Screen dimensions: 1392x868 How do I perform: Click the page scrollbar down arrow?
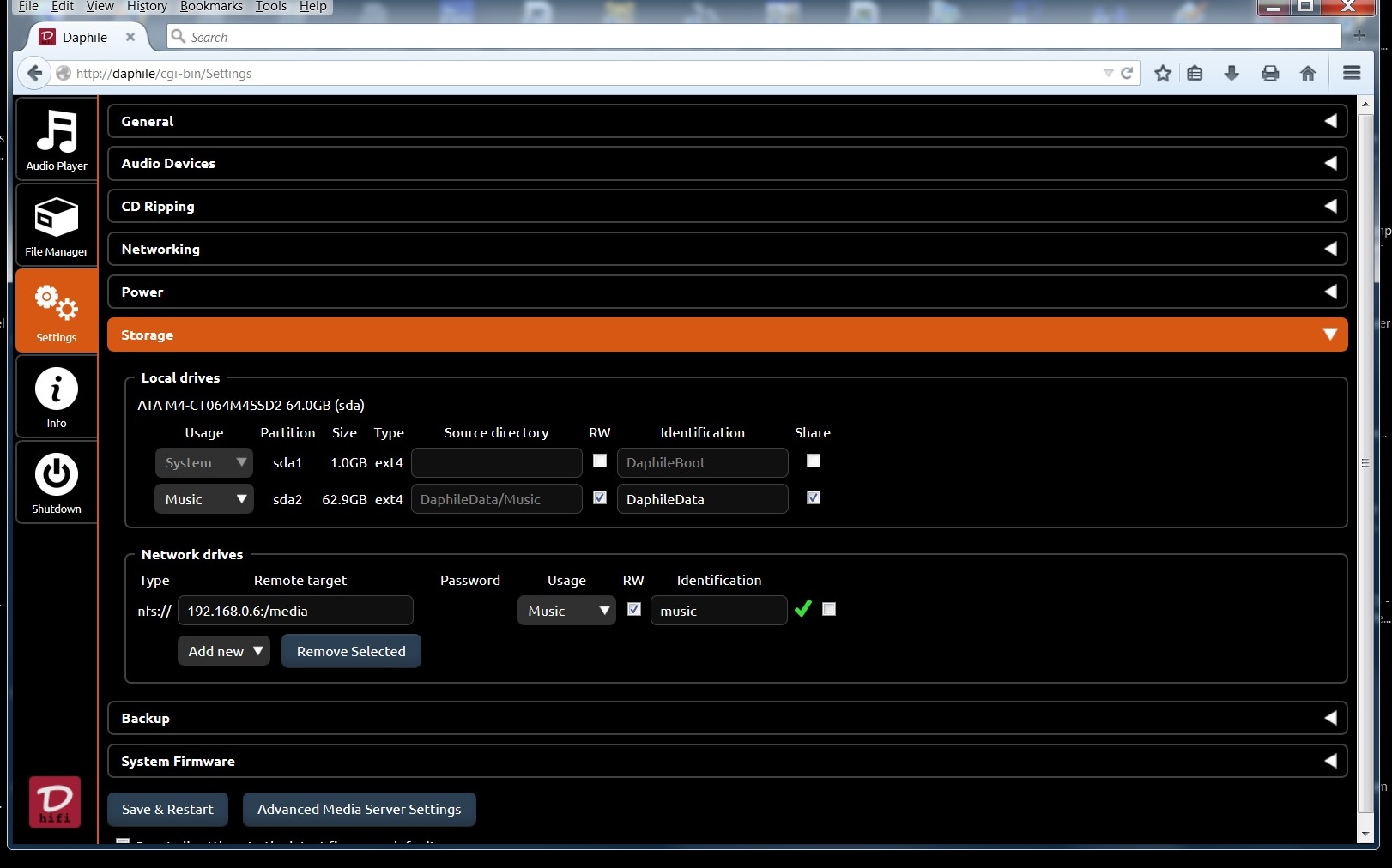(1366, 834)
